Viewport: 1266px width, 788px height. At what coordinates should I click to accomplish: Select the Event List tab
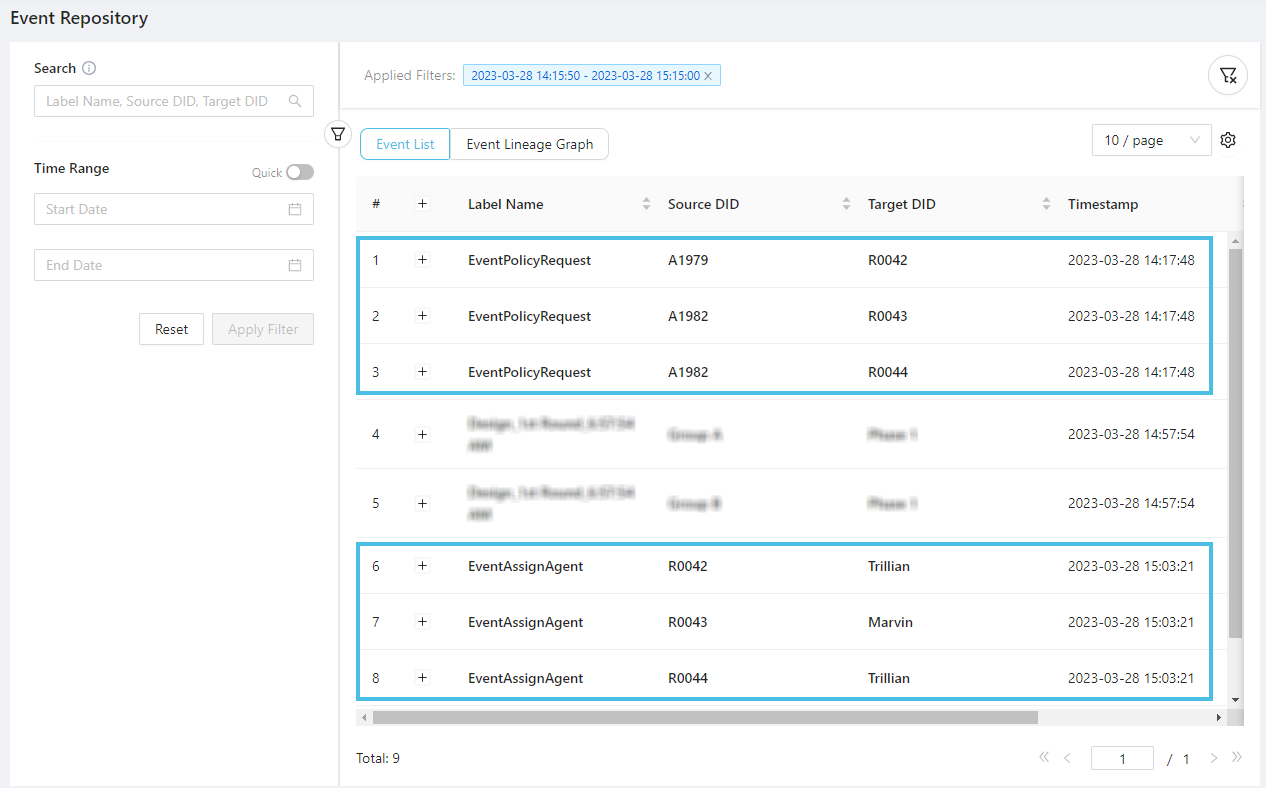click(405, 144)
